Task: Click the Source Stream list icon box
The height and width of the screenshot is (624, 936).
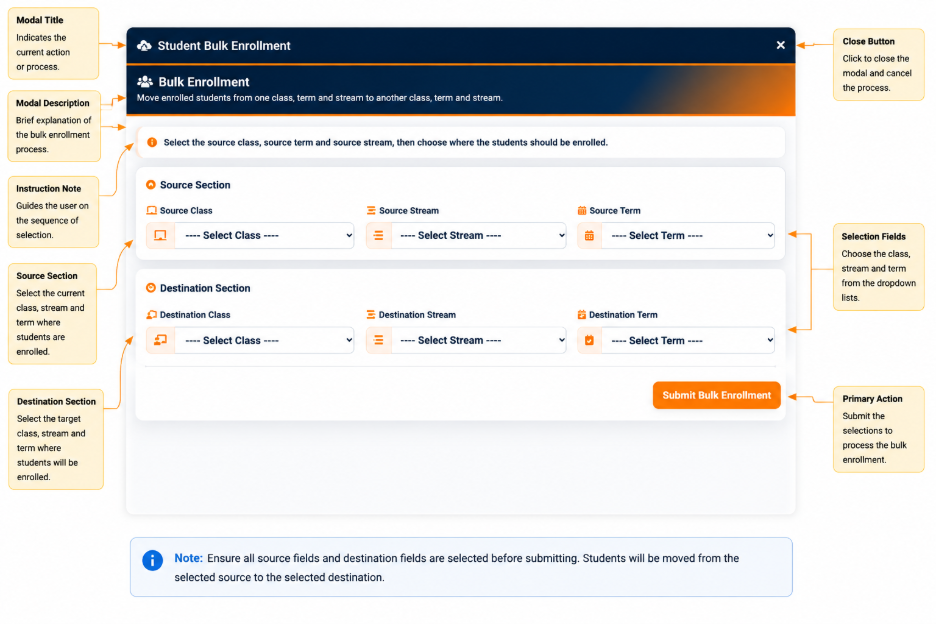Action: [x=378, y=235]
